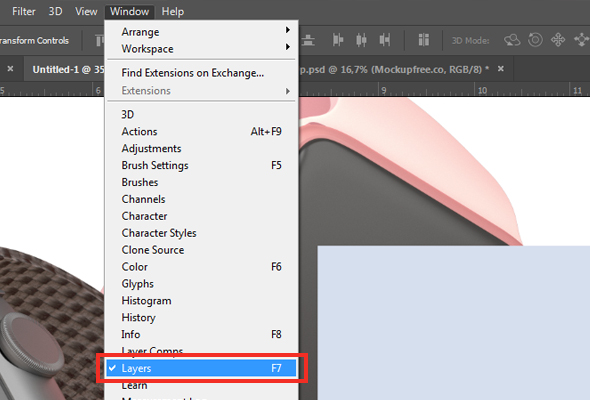Click the auto-align layers icon
The image size is (590, 400).
(424, 40)
